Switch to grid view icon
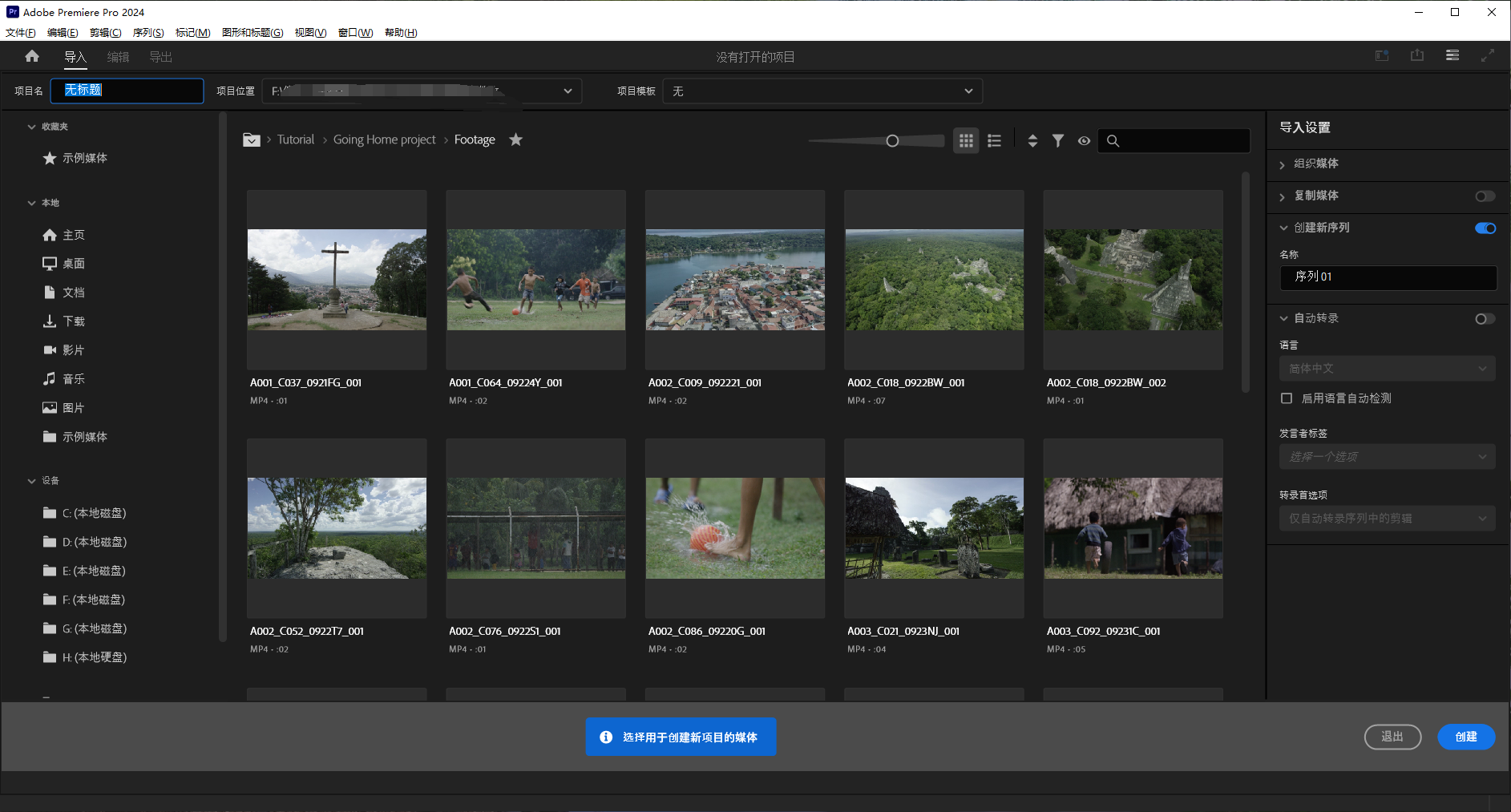 [x=966, y=141]
